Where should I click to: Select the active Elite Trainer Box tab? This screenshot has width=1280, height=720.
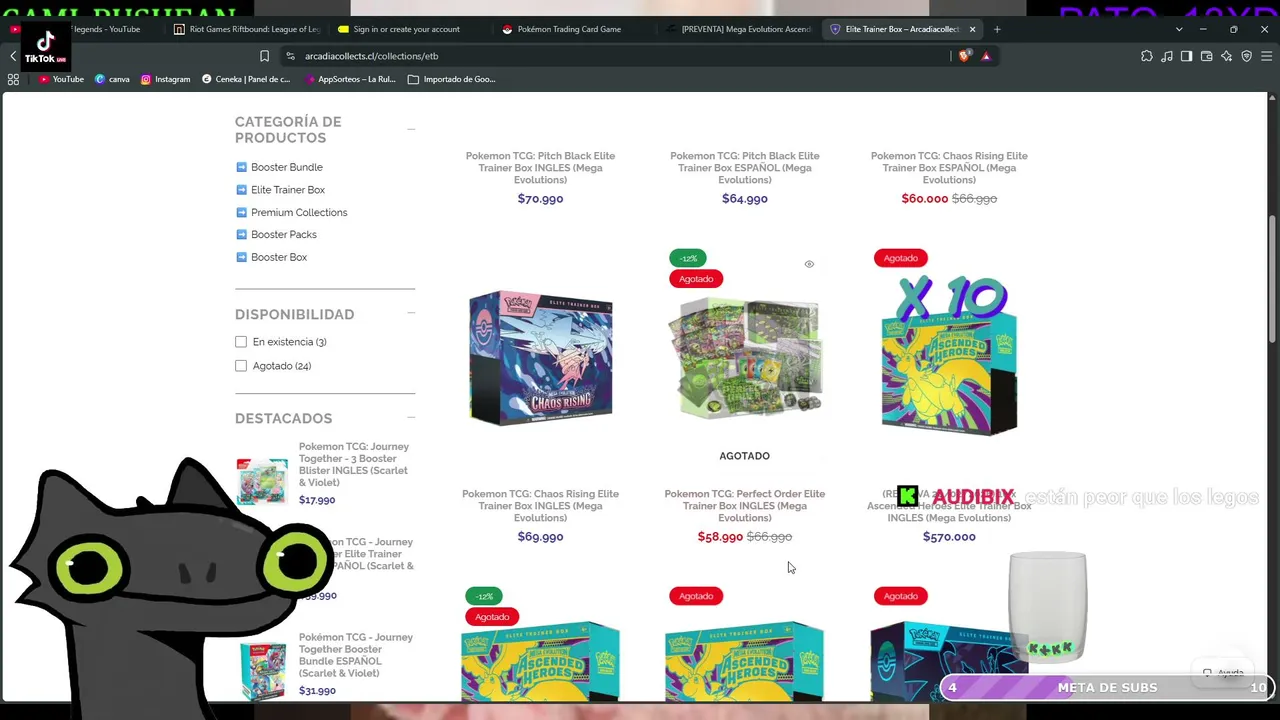click(x=900, y=29)
